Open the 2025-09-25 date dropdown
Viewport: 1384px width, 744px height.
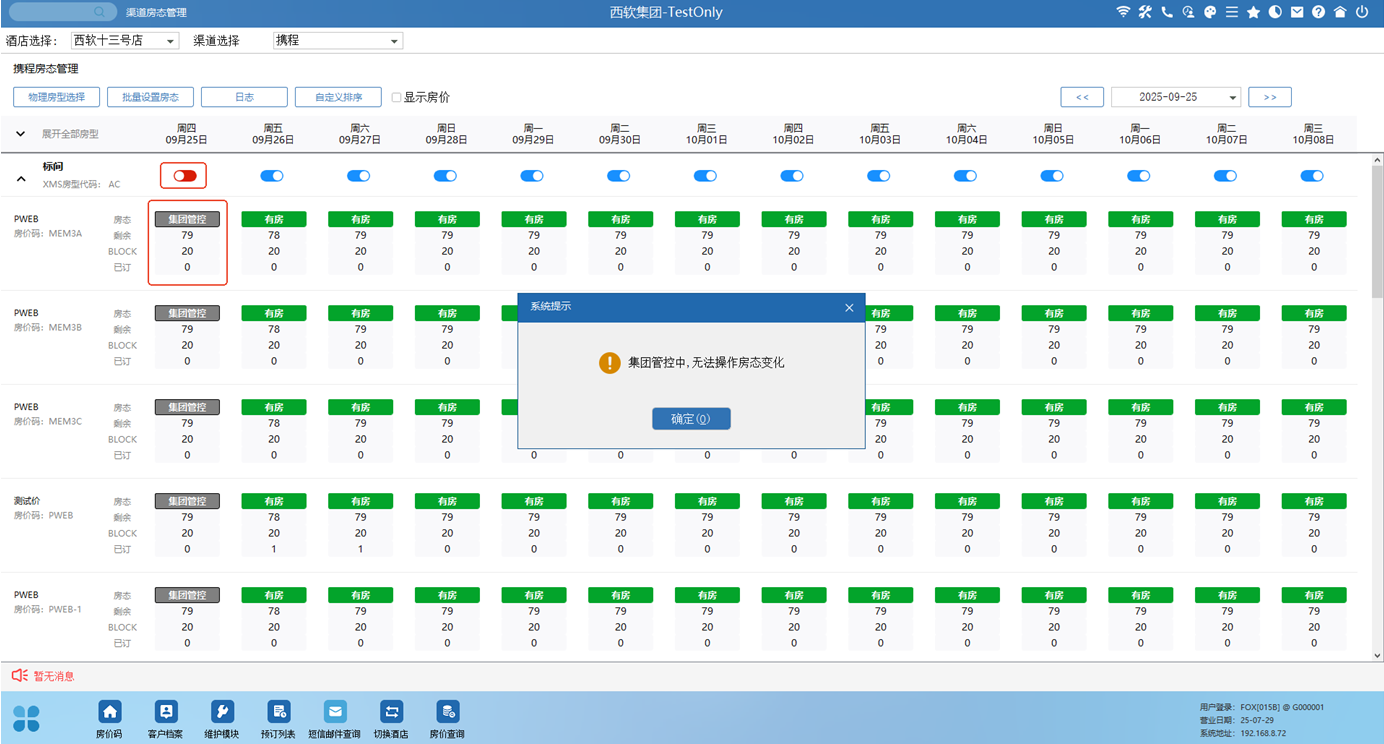point(1176,97)
